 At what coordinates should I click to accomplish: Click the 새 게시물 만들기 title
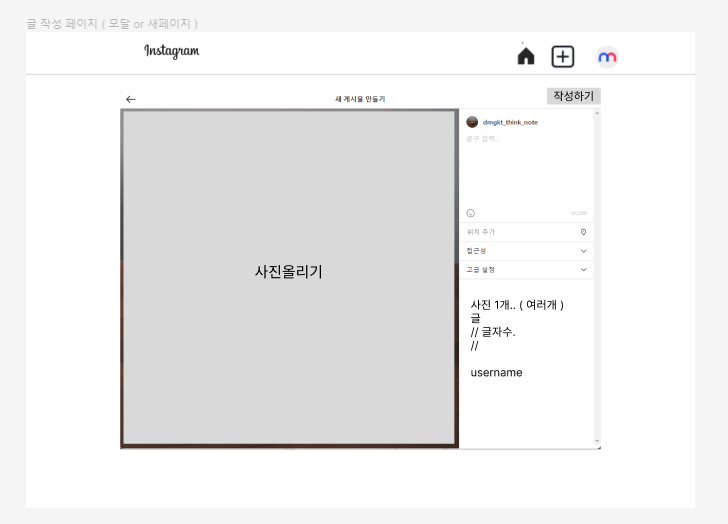click(360, 99)
